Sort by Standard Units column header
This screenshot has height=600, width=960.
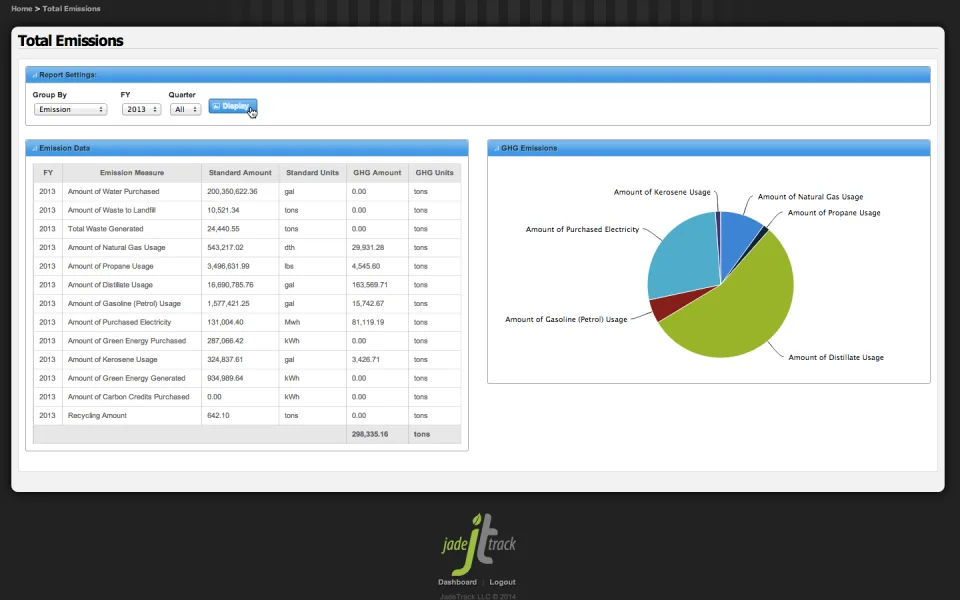point(312,173)
